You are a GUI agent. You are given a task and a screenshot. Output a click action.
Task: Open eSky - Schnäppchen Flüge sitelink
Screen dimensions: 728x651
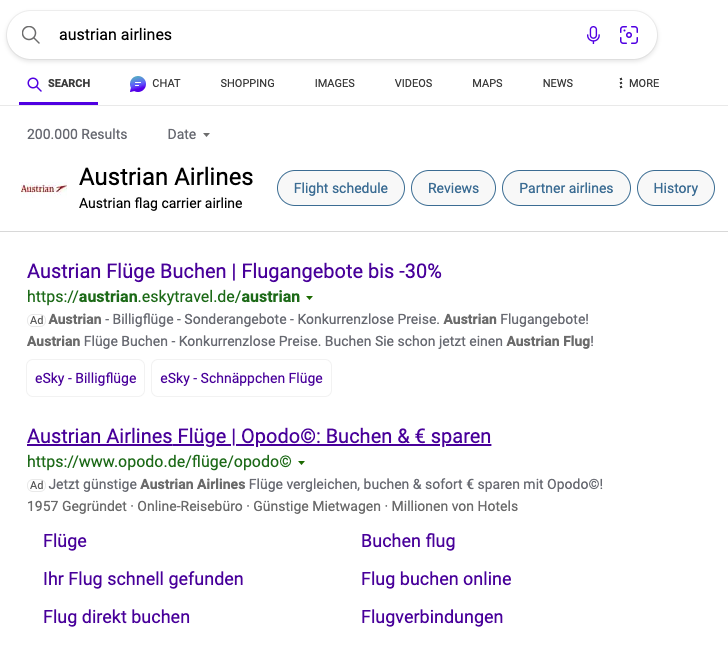tap(241, 378)
